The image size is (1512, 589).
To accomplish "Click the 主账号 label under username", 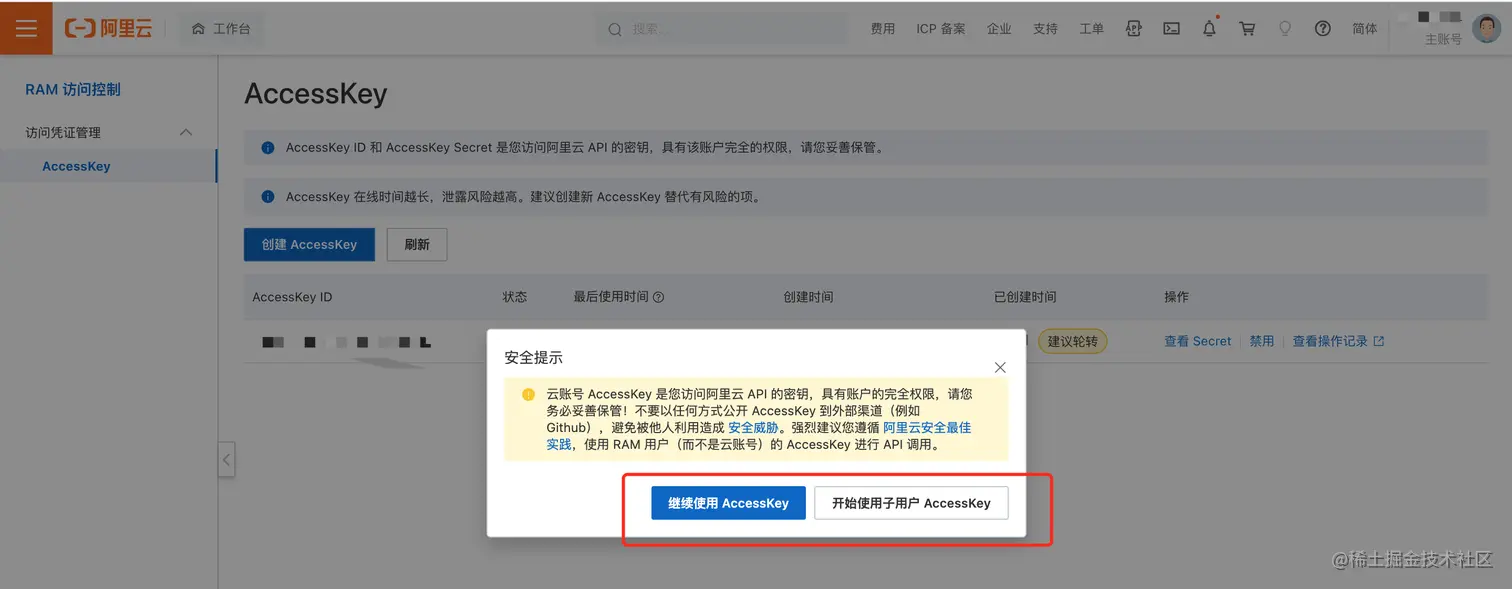I will [1443, 39].
